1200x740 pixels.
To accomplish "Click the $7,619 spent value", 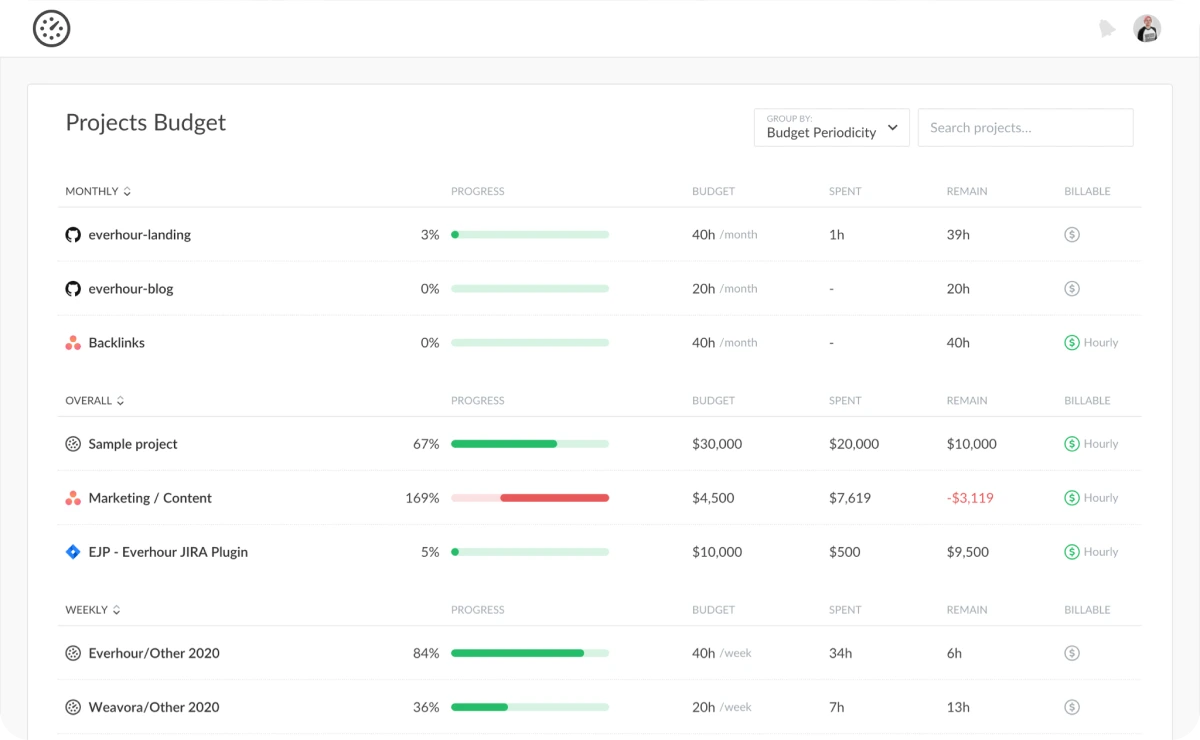I will [x=850, y=498].
